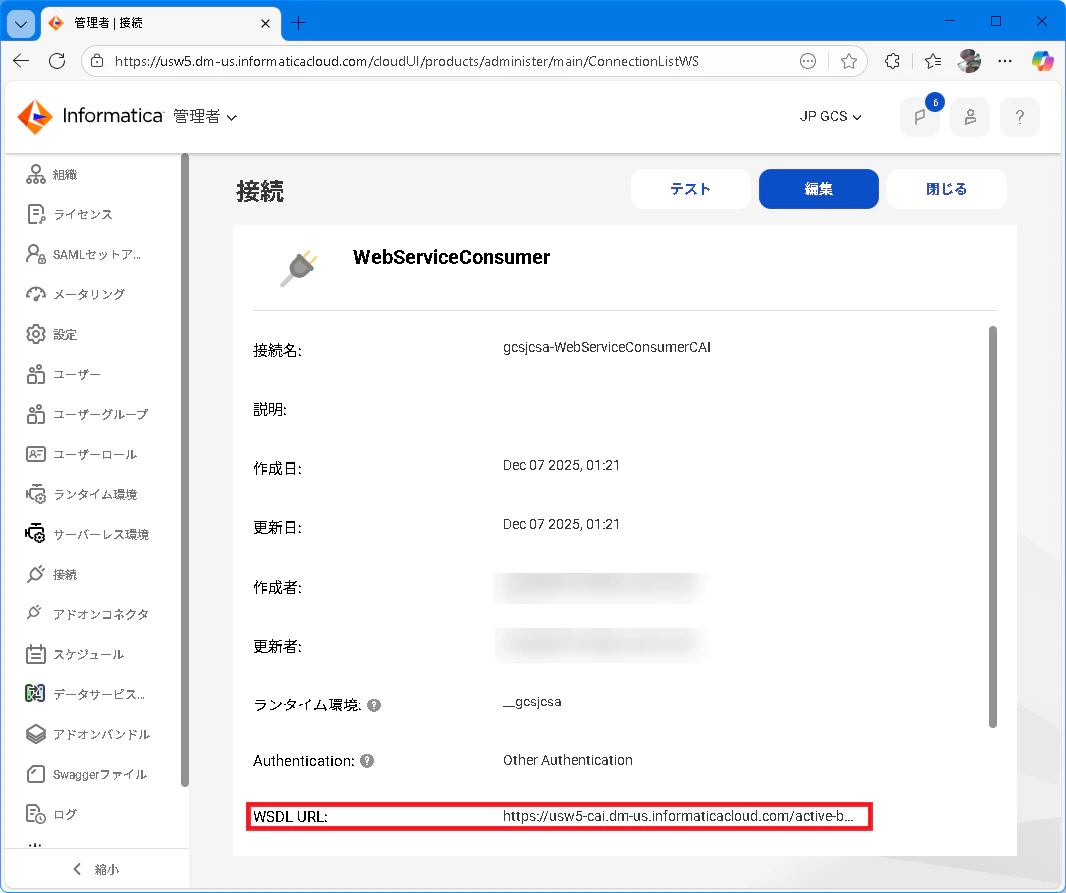The height and width of the screenshot is (893, 1066).
Task: Select the ランタイム環境 icon
Action: click(x=35, y=494)
